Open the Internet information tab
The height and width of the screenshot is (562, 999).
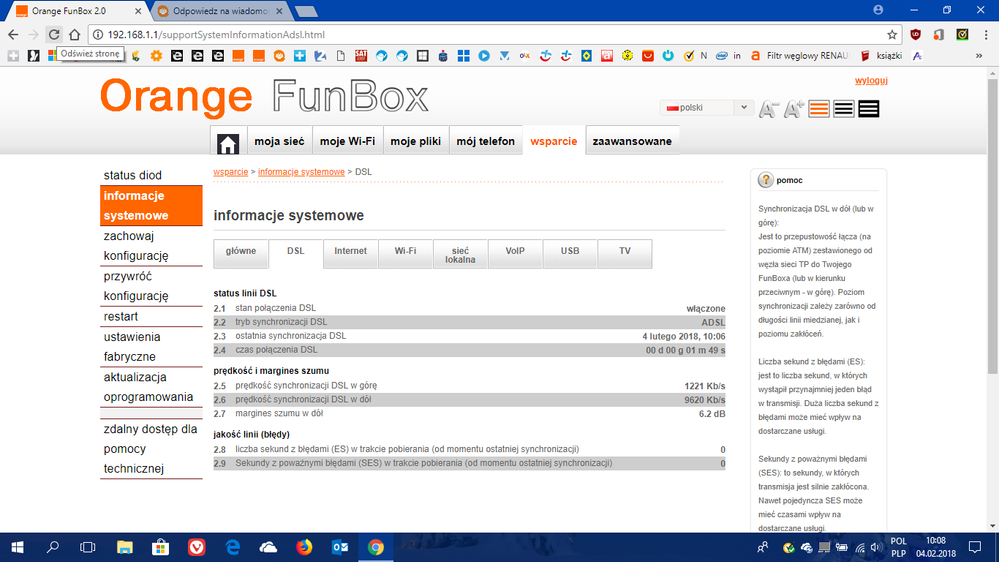coord(350,251)
